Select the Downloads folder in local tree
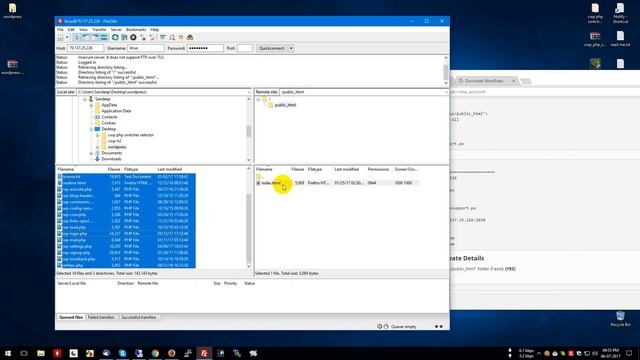The width and height of the screenshot is (640, 360). (x=111, y=159)
